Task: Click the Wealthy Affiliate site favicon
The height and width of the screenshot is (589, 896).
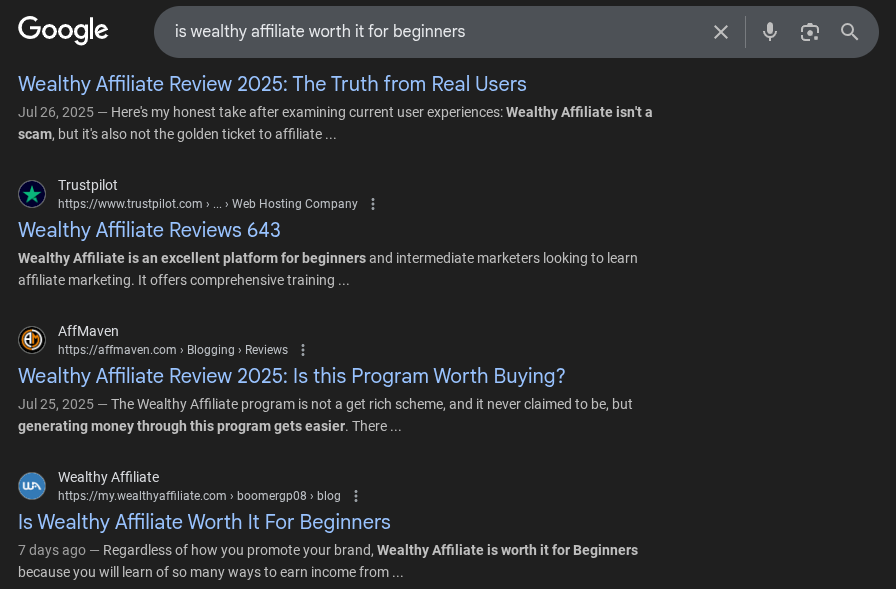Action: click(x=32, y=486)
